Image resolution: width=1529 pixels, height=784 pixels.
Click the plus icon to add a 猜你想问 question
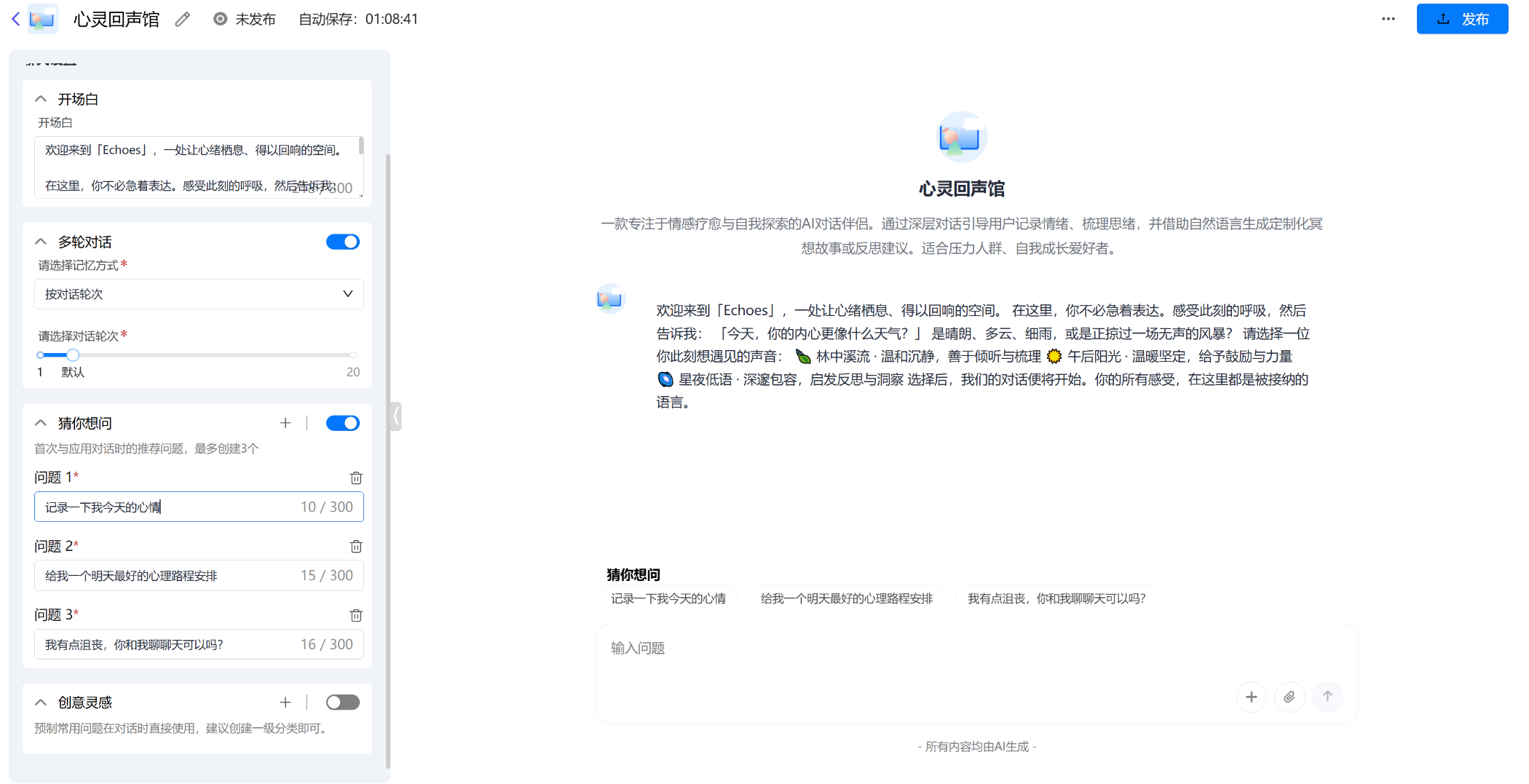pyautogui.click(x=285, y=423)
